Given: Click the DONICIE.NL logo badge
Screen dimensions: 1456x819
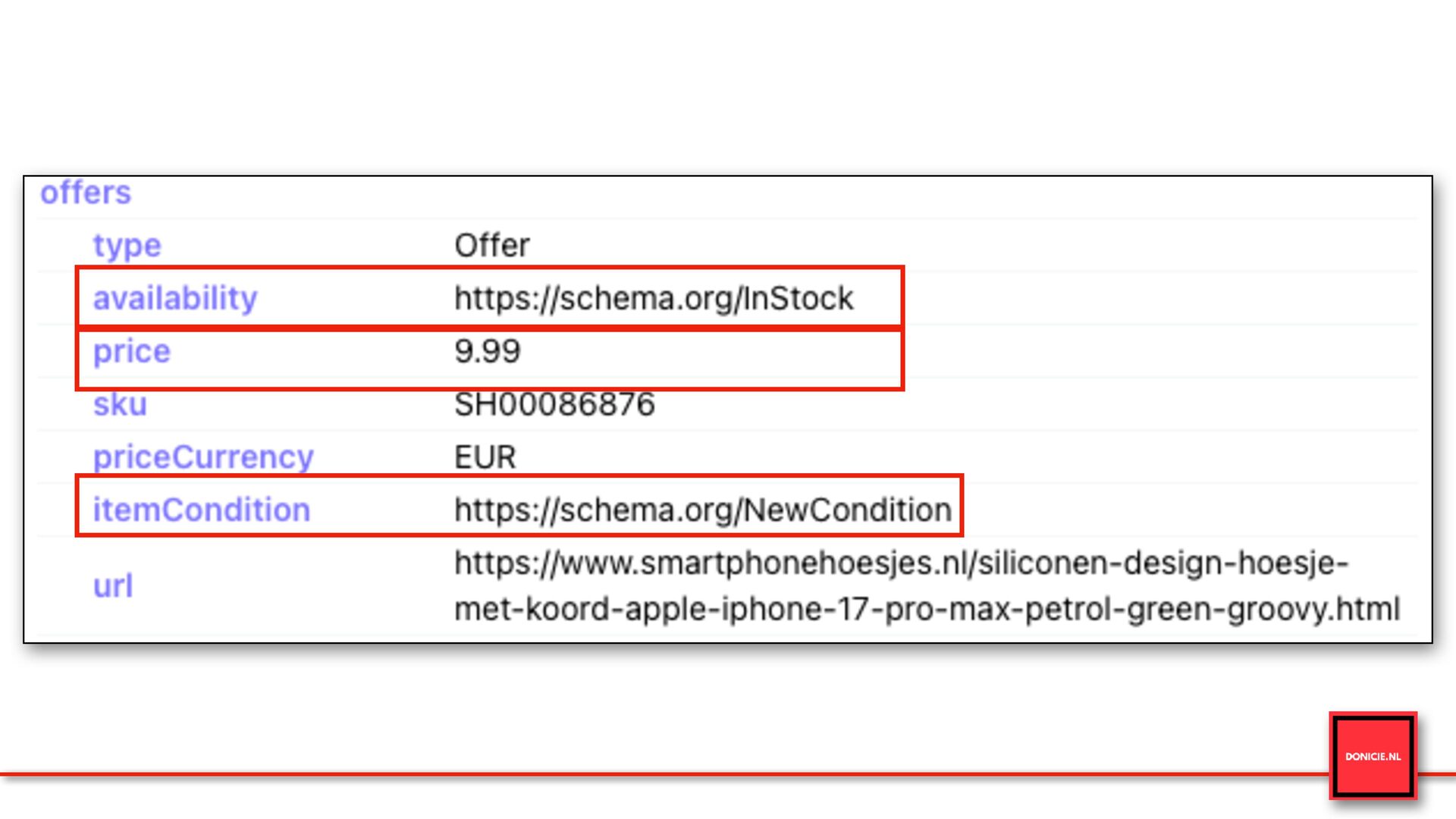Looking at the screenshot, I should click(x=1373, y=756).
